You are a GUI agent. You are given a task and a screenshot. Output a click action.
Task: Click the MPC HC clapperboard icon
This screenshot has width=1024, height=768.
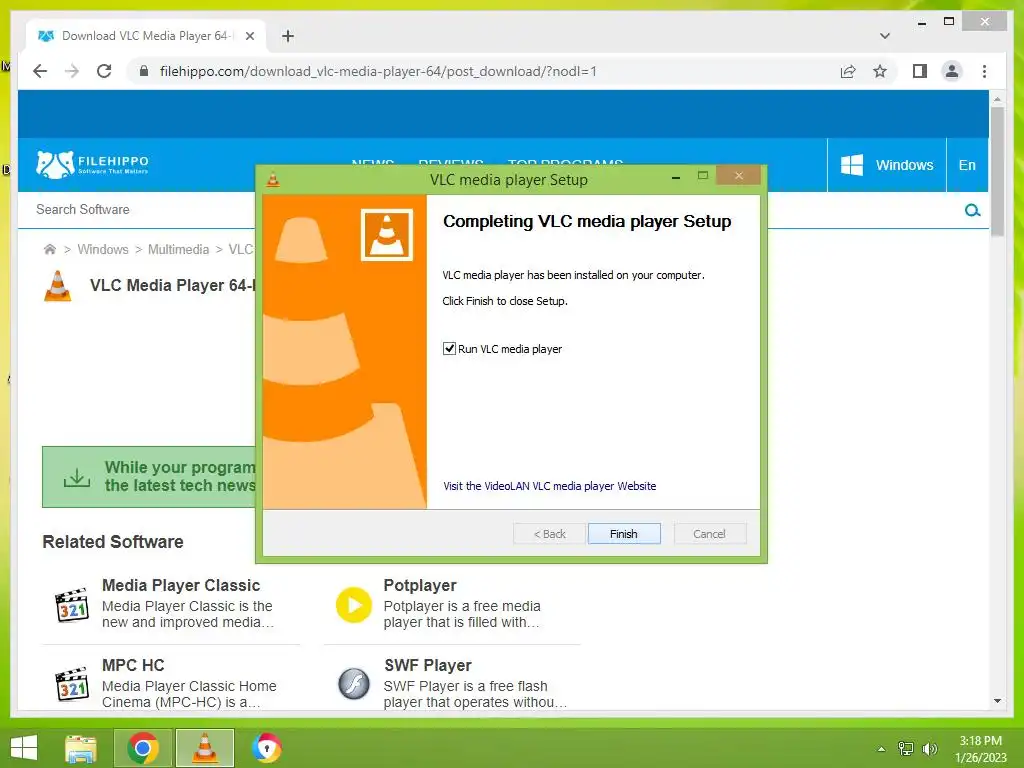tap(72, 684)
